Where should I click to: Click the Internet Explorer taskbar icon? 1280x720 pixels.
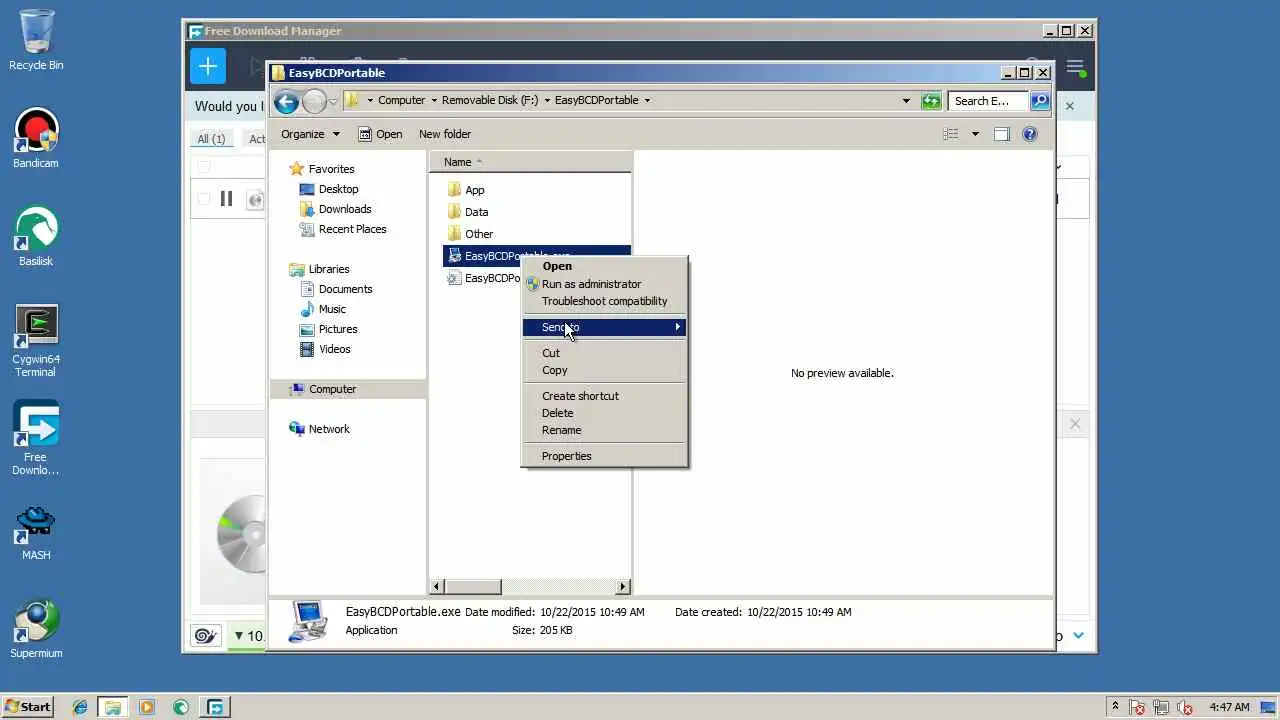click(x=80, y=707)
